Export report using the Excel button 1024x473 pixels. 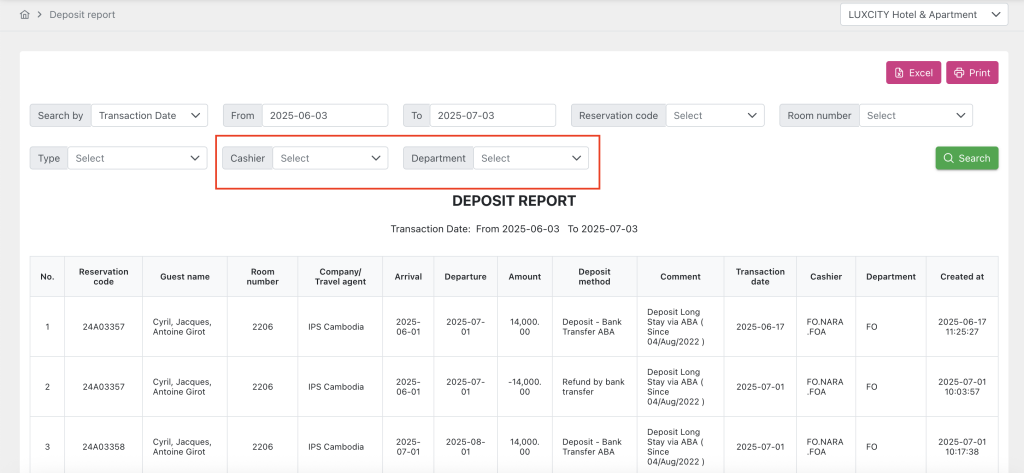[912, 73]
